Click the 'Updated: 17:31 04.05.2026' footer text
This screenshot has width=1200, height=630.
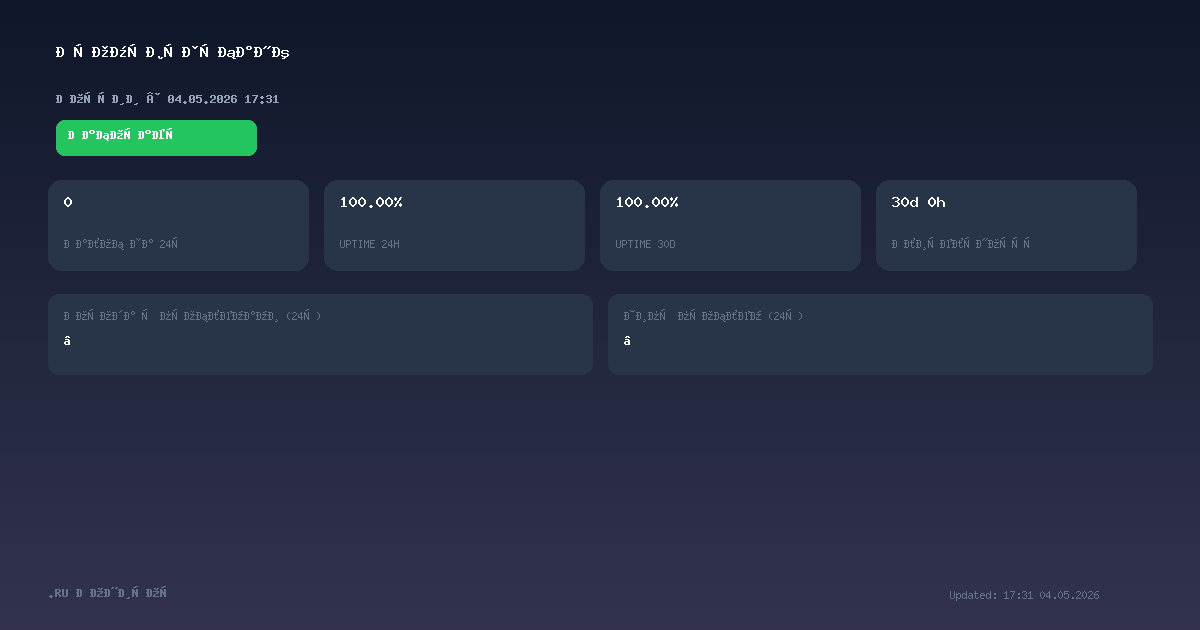click(x=1024, y=595)
